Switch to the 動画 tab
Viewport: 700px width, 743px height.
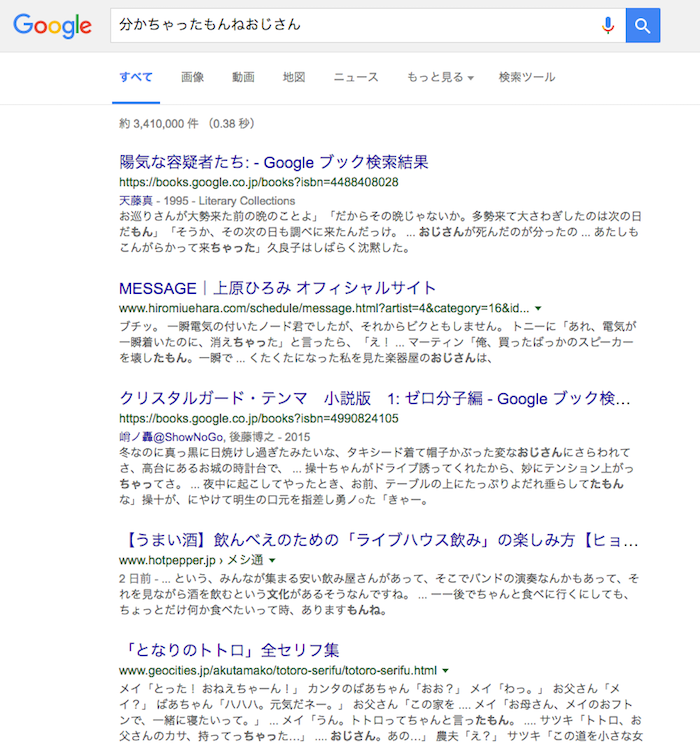(x=243, y=77)
